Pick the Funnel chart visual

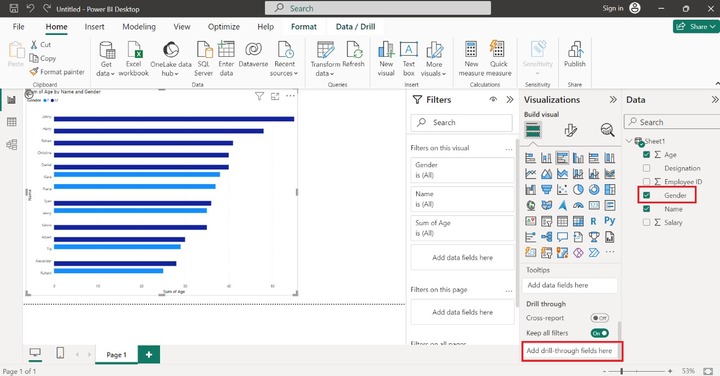tap(546, 190)
